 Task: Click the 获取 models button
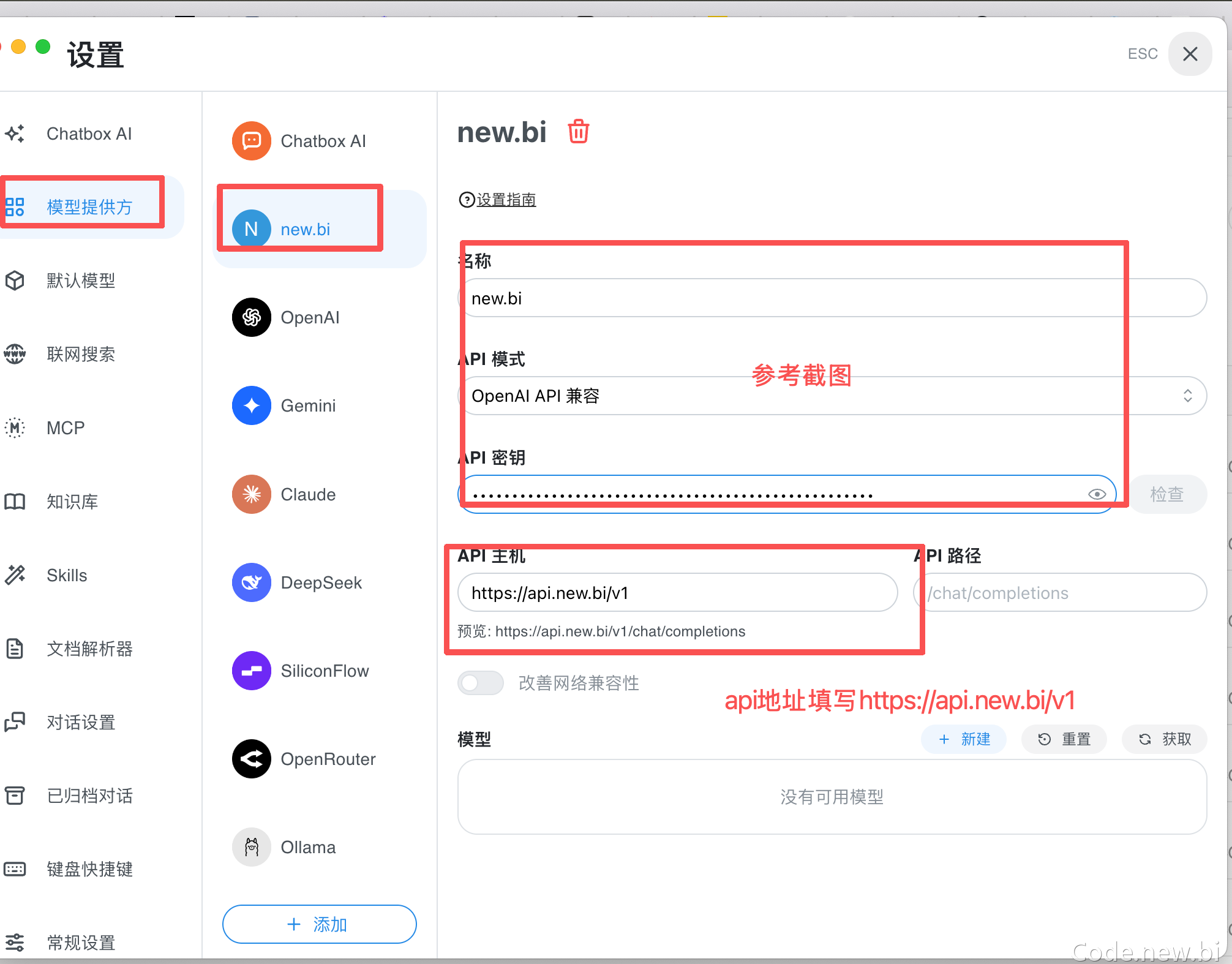[x=1165, y=739]
